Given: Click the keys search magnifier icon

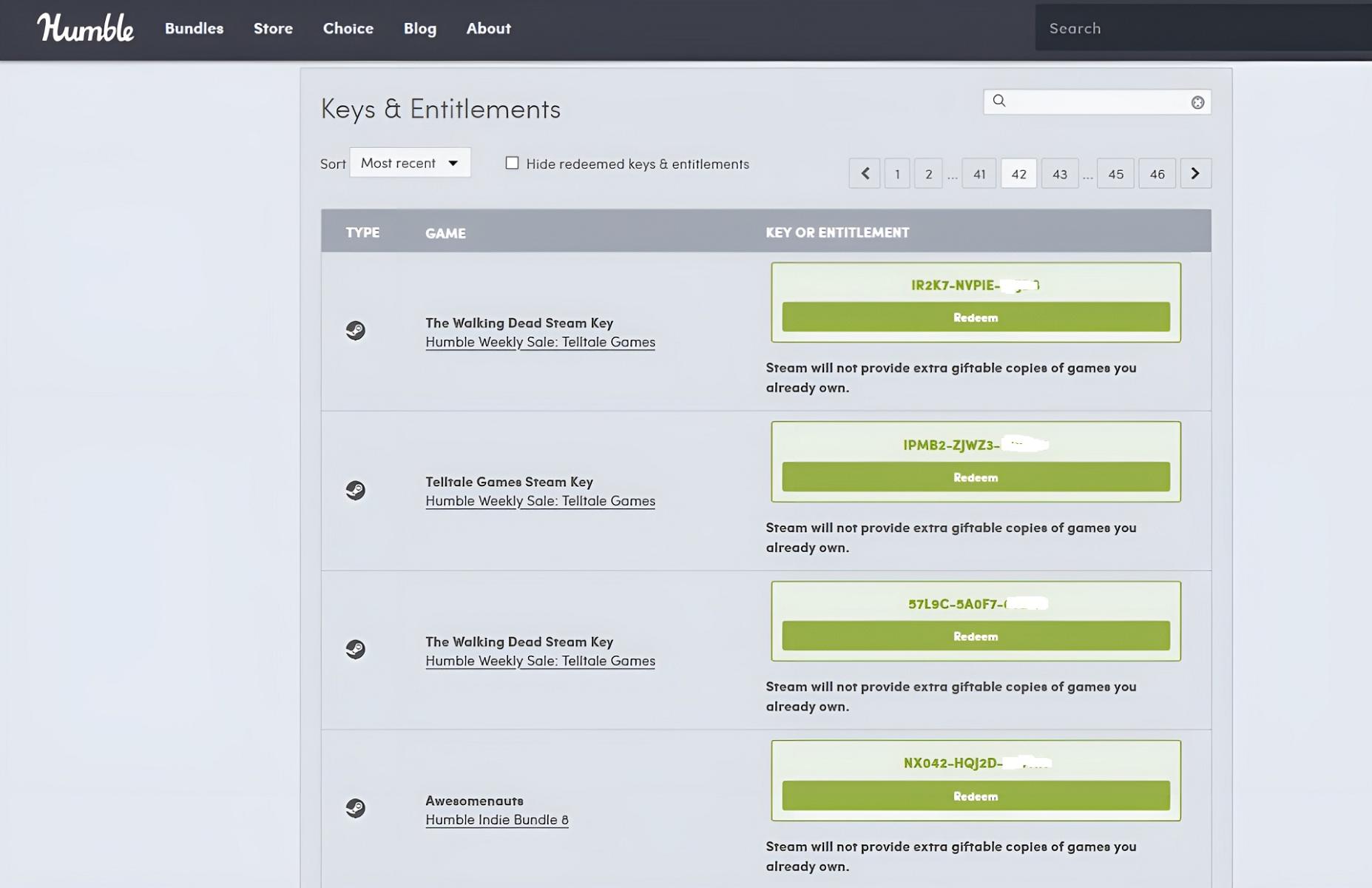Looking at the screenshot, I should (999, 101).
